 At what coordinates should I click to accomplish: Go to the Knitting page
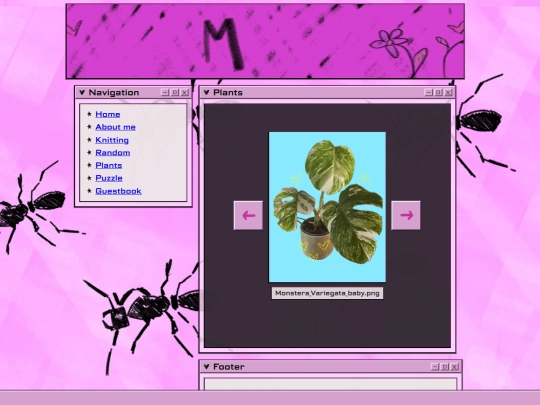click(x=112, y=140)
